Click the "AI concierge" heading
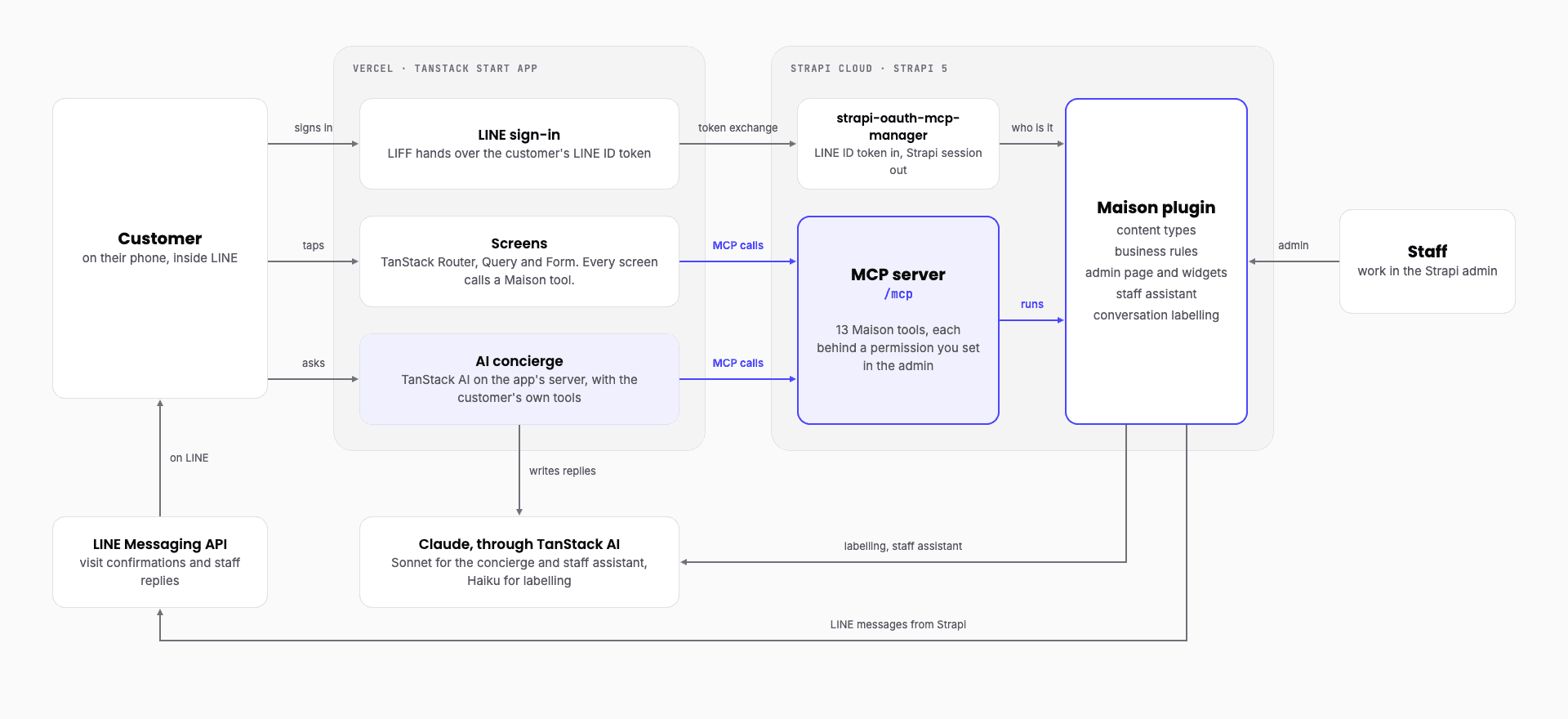This screenshot has width=1568, height=719. (x=519, y=361)
